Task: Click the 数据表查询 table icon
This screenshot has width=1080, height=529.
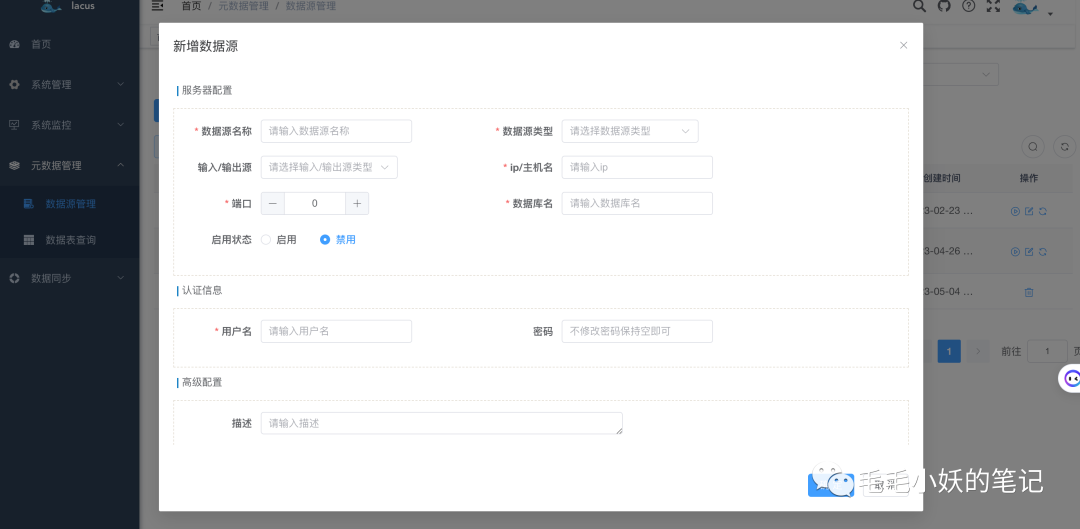Action: coord(29,240)
